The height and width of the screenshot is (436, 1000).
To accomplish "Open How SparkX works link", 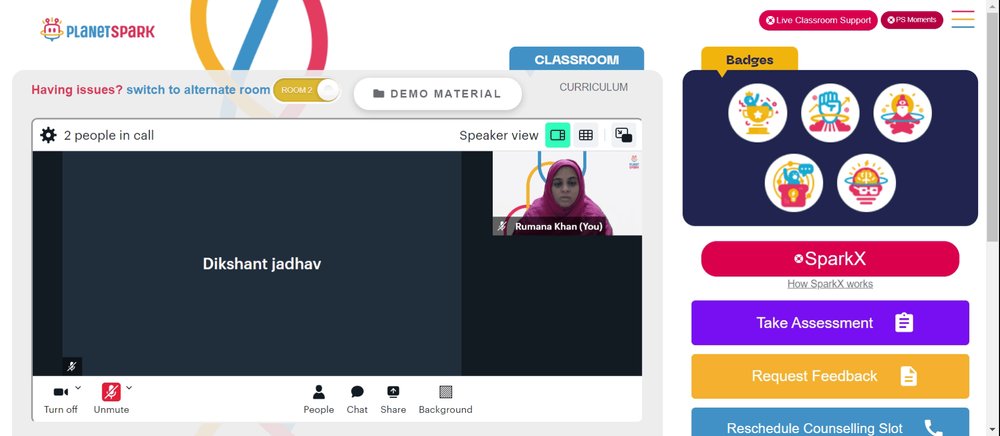I will [830, 284].
